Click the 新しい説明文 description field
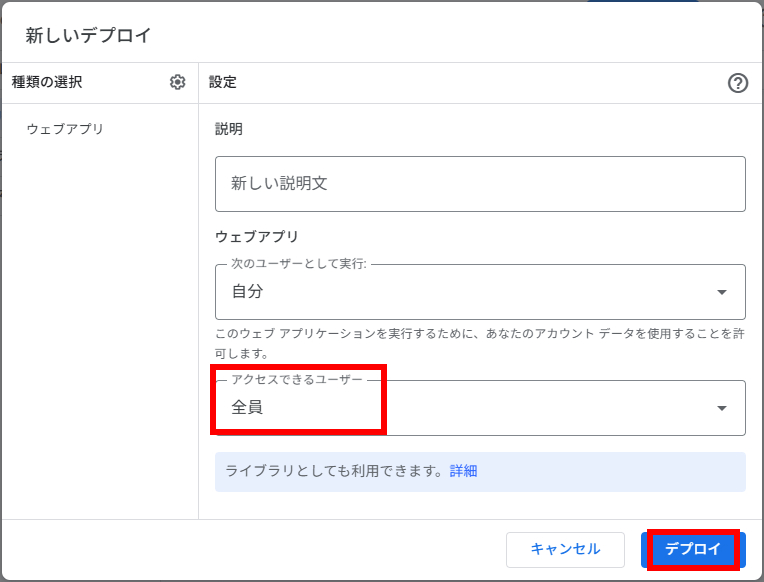Screen dimensions: 764x582 pos(480,184)
